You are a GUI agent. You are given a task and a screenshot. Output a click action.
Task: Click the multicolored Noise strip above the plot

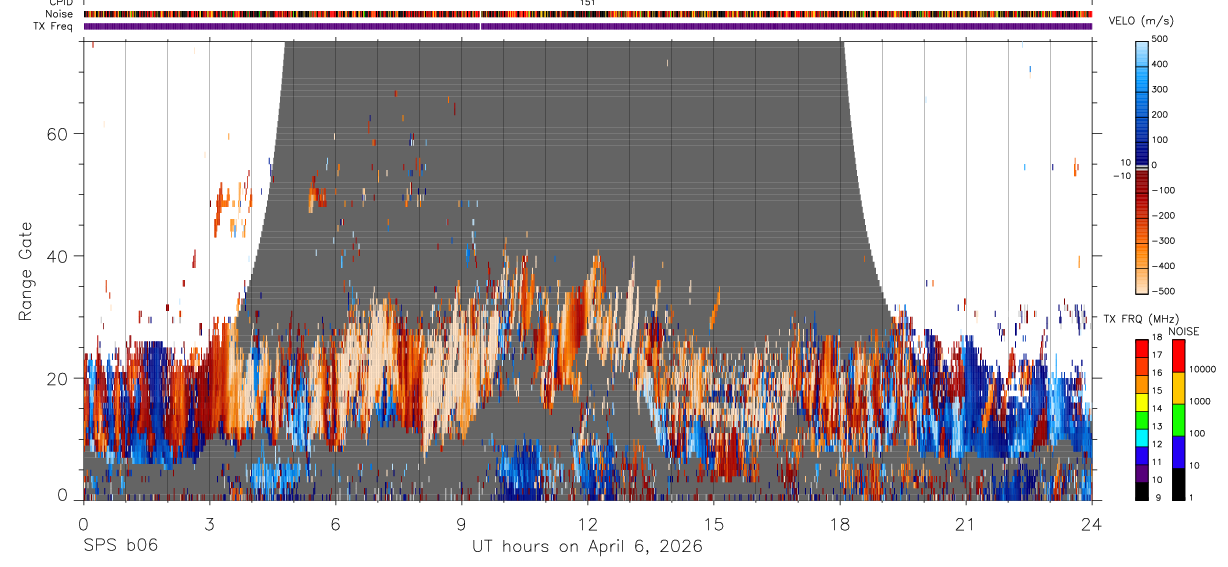click(588, 14)
